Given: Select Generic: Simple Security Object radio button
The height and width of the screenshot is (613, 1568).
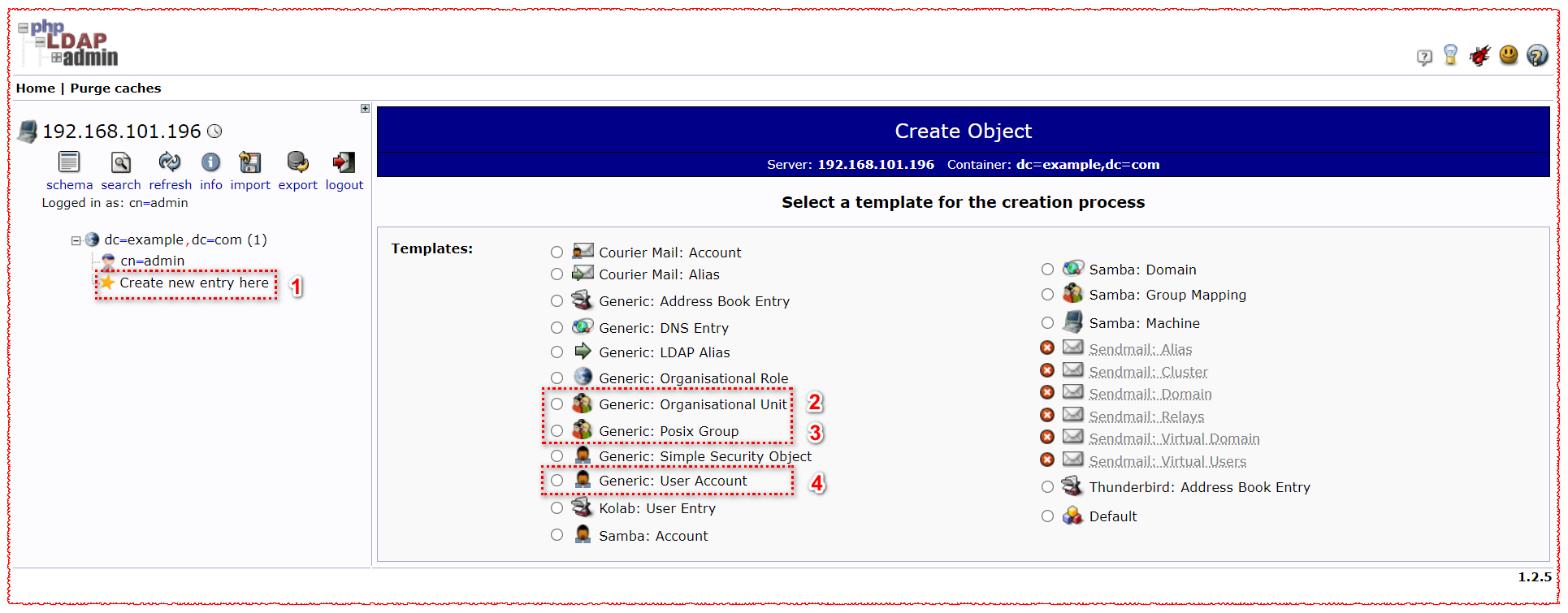Looking at the screenshot, I should tap(557, 456).
